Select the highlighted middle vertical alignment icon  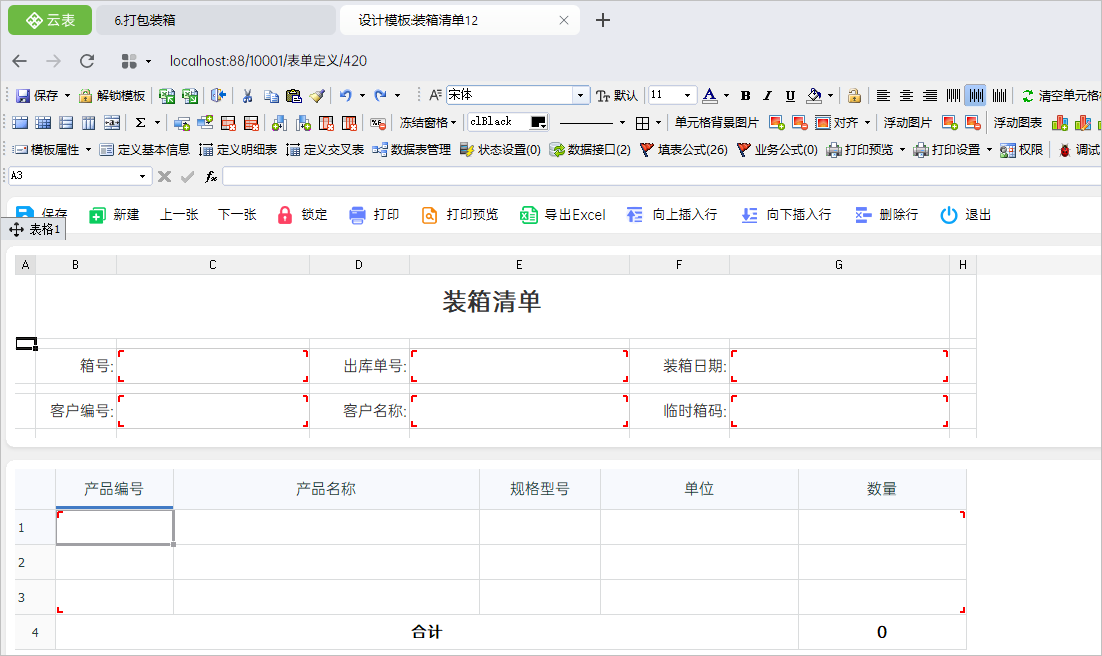pos(976,96)
